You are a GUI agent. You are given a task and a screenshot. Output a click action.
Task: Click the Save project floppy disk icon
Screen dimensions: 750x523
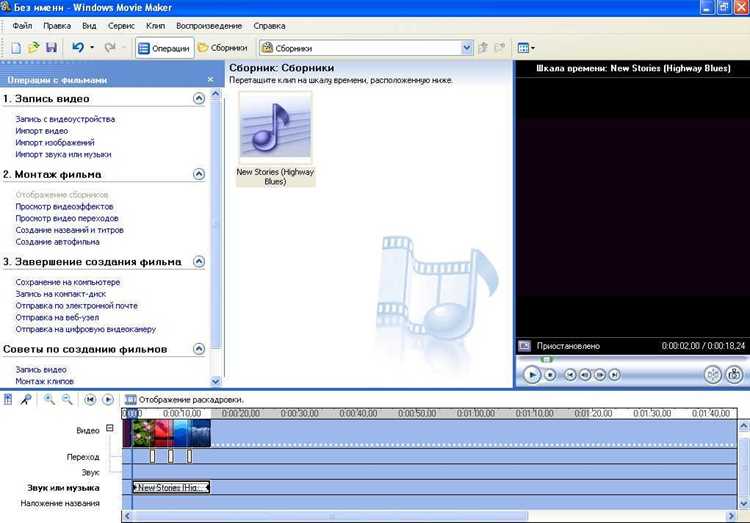(51, 47)
